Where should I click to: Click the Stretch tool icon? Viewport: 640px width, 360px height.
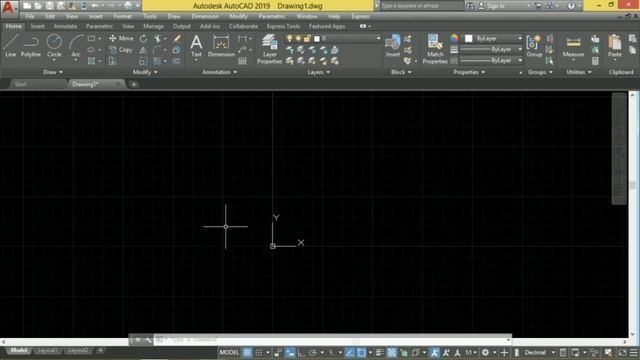click(x=113, y=61)
